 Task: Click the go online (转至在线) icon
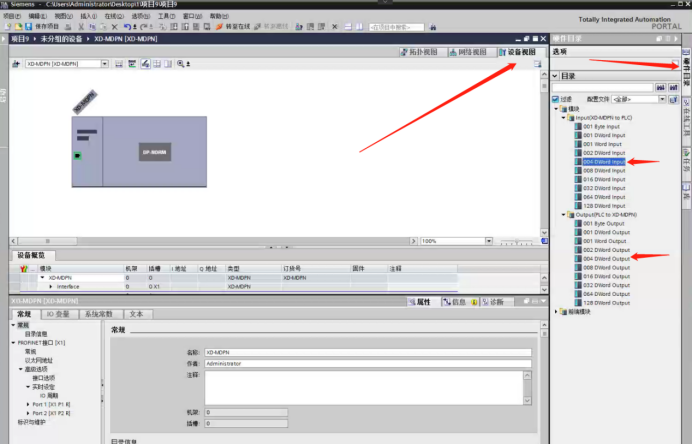[x=219, y=27]
